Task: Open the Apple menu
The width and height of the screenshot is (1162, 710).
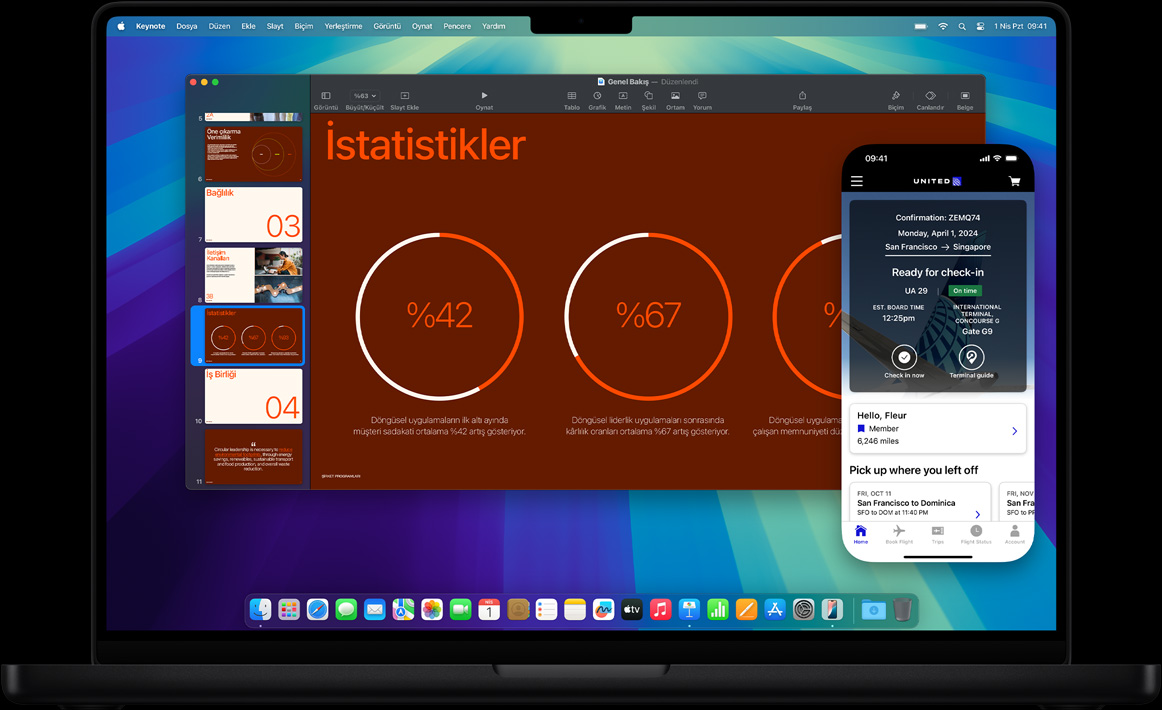Action: 121,26
